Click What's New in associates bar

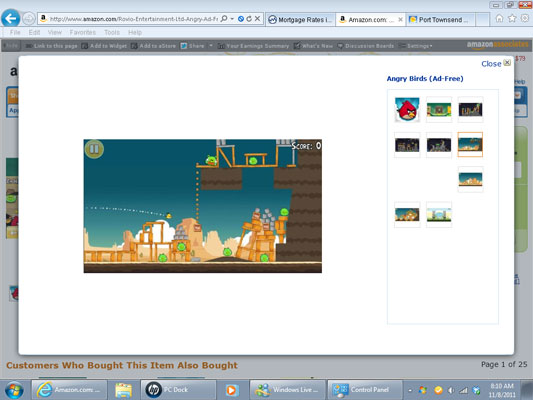pos(313,46)
